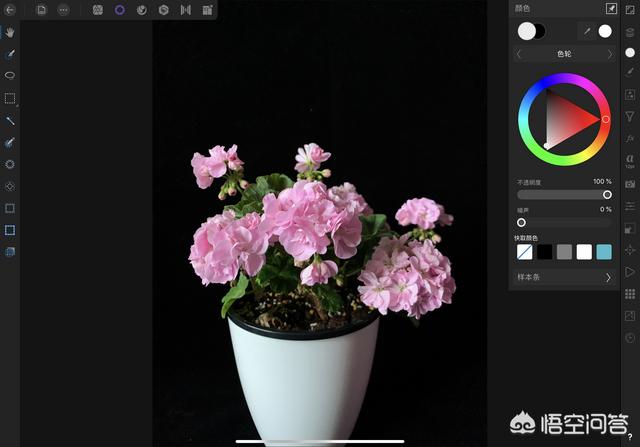Click the color picker eyedropper icon
The image size is (640, 447).
(x=587, y=31)
